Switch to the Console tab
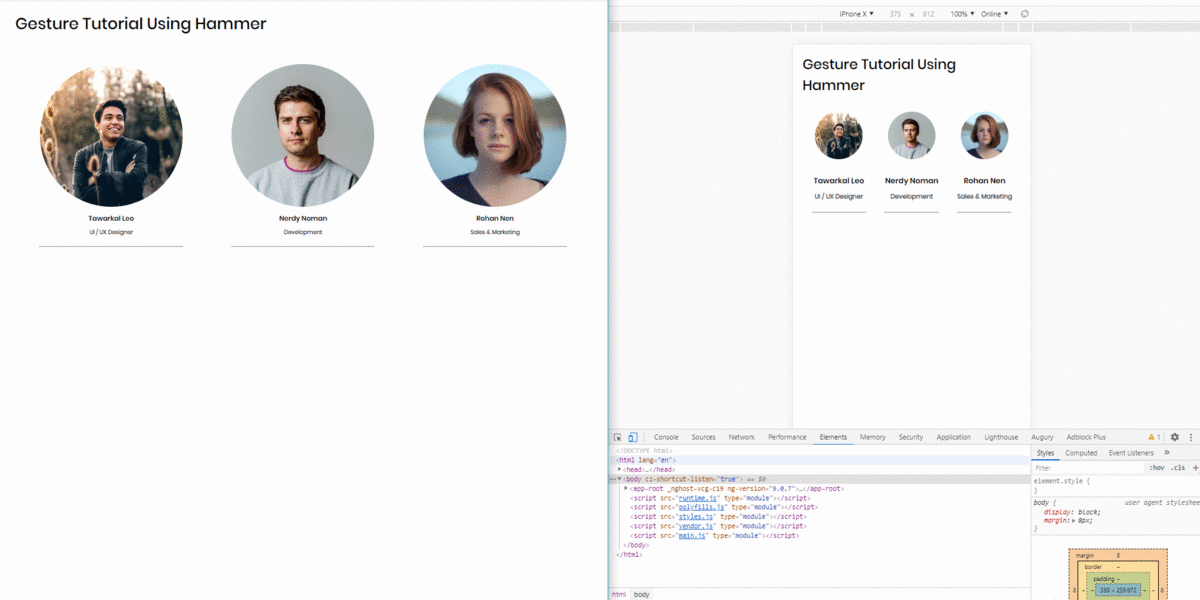 pos(666,437)
